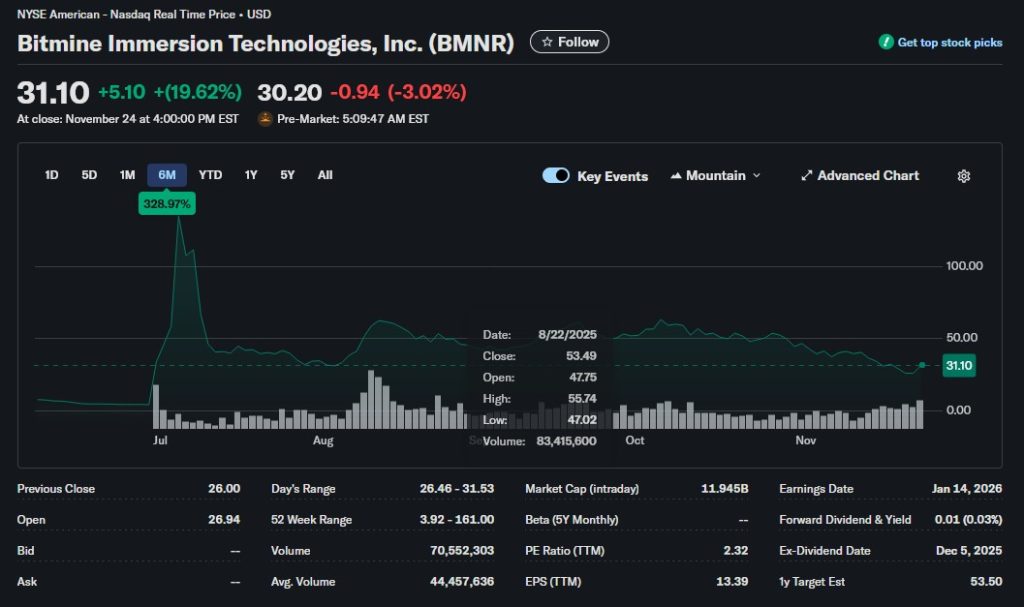Select the 1D time range tab
The width and height of the screenshot is (1024, 607).
[51, 174]
